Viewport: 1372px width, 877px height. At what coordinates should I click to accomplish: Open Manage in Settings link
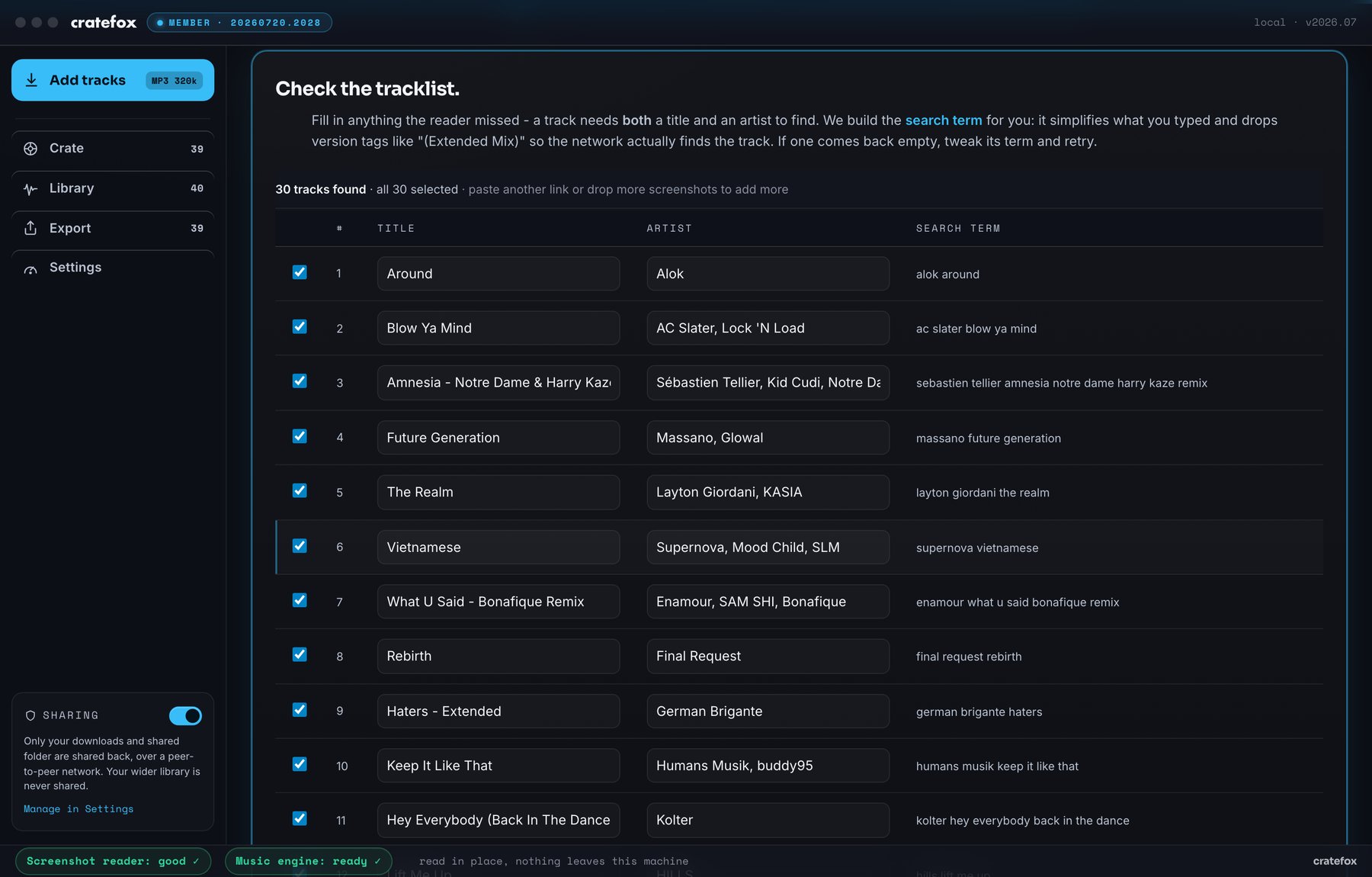tap(79, 809)
